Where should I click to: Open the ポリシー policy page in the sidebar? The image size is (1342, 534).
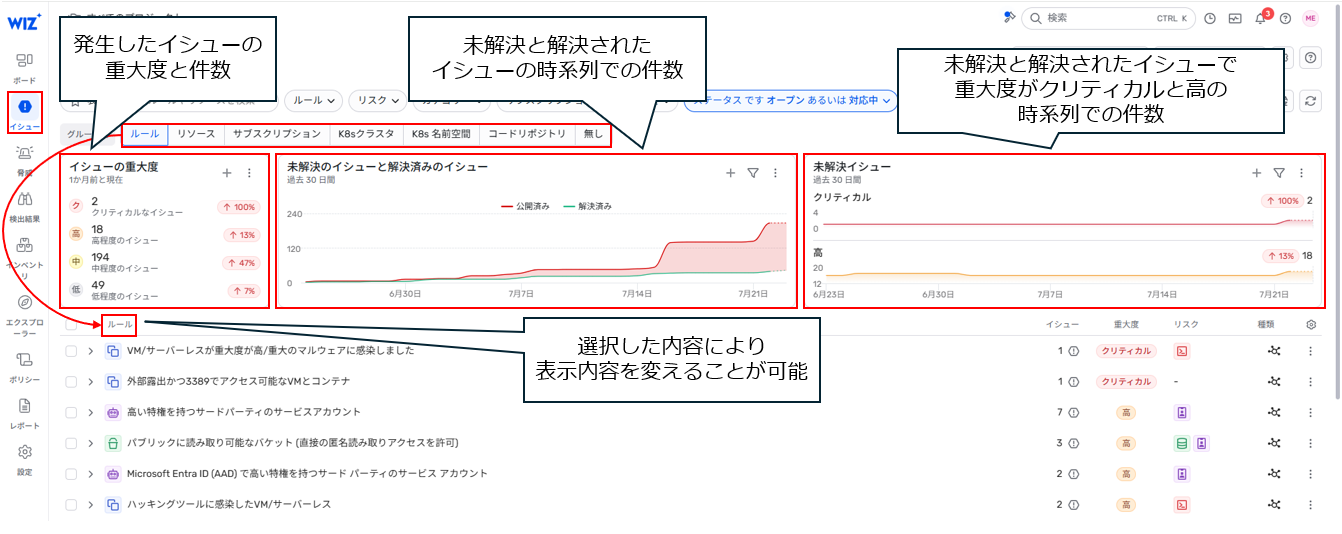pos(25,366)
